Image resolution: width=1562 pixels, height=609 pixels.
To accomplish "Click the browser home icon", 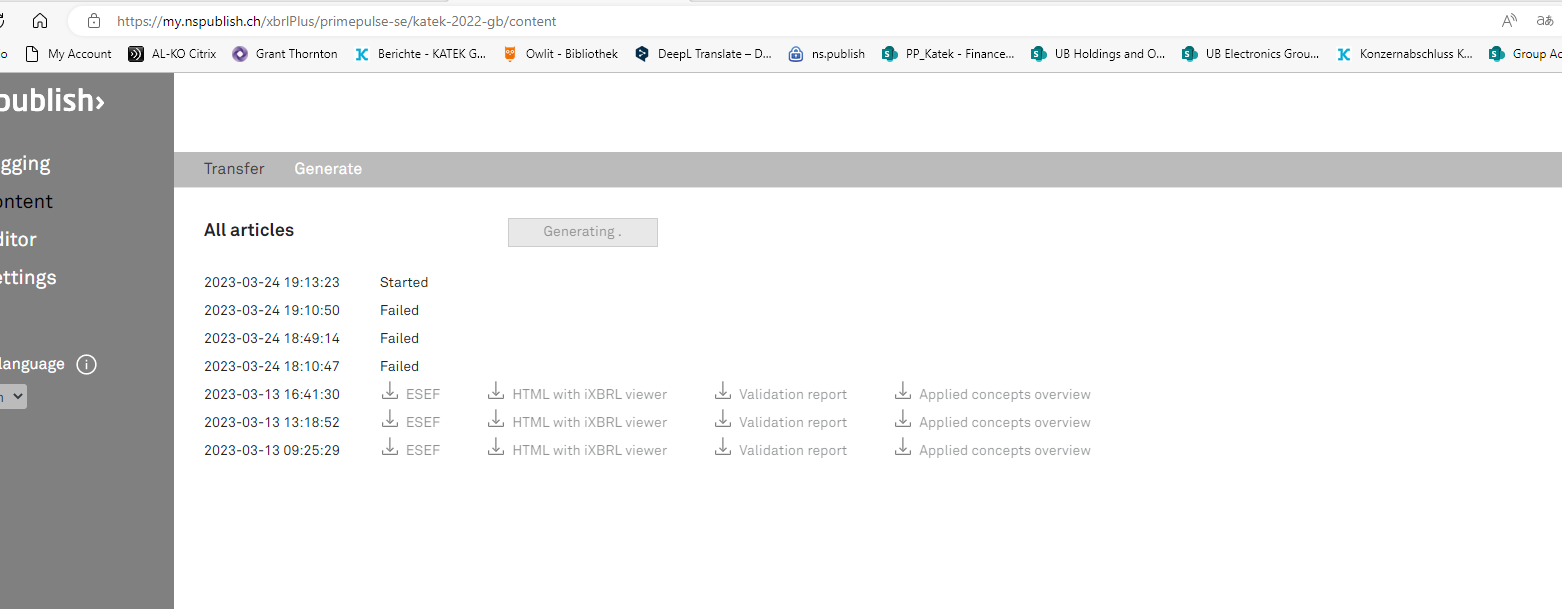I will pyautogui.click(x=40, y=21).
